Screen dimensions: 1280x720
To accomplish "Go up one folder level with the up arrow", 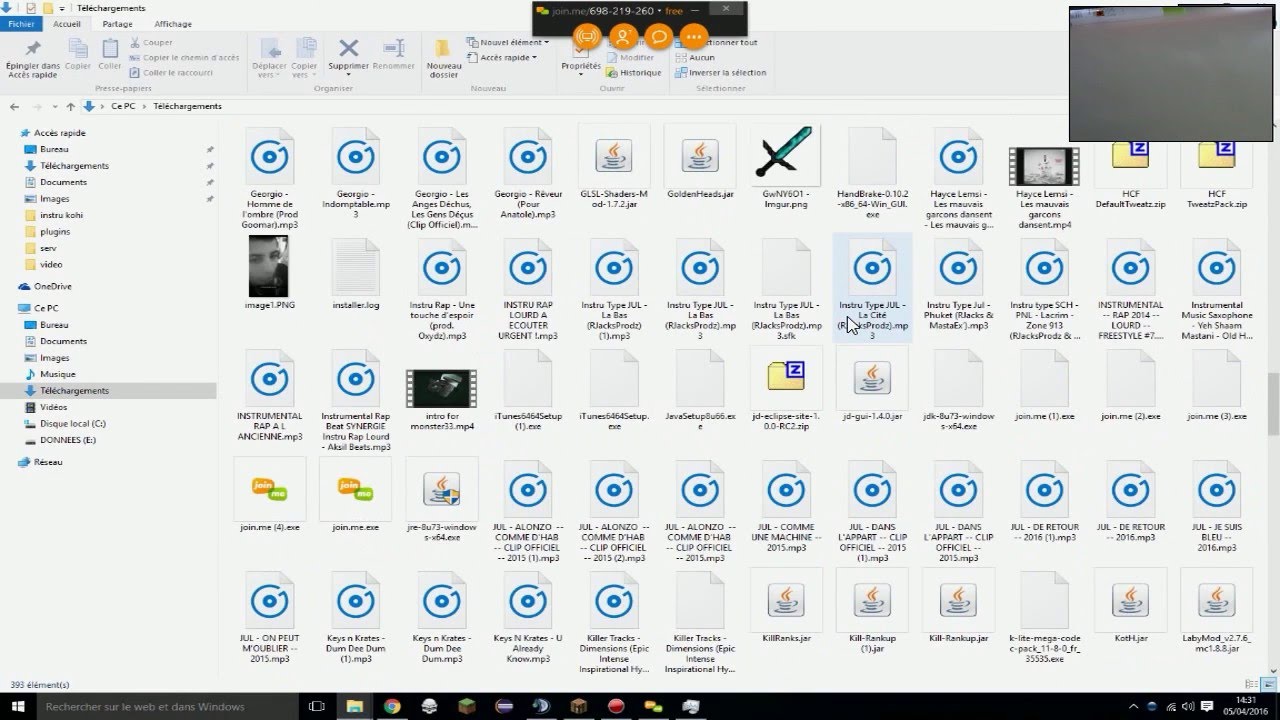I will point(70,106).
